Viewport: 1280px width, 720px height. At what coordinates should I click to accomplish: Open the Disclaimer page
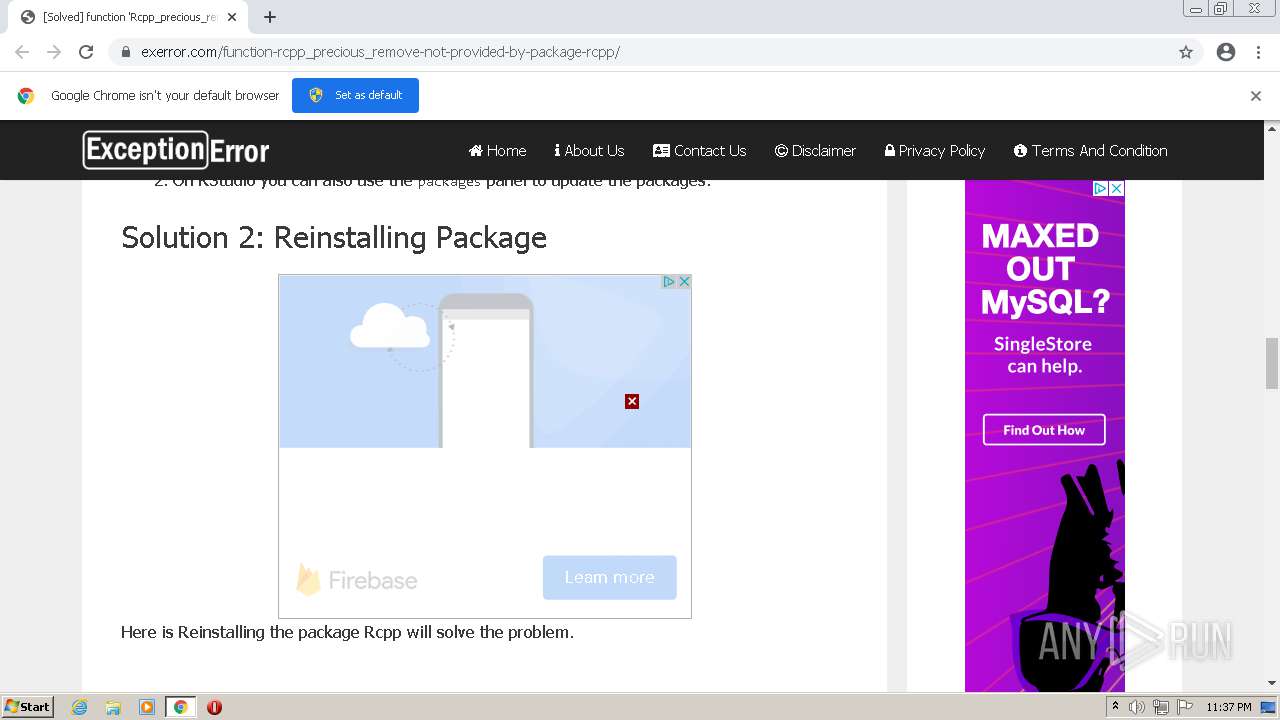815,151
